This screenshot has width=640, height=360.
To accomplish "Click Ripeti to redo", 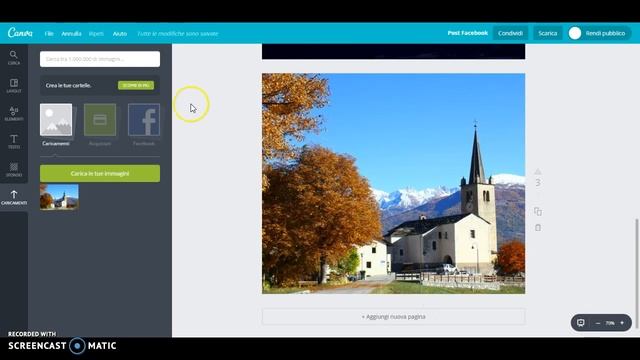I will 96,33.
